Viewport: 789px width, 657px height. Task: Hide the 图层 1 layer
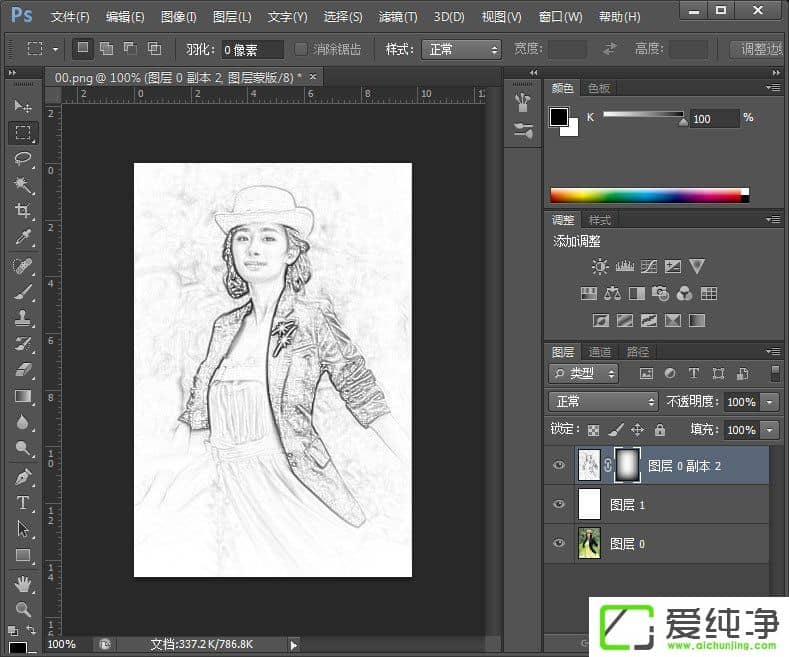click(x=559, y=505)
